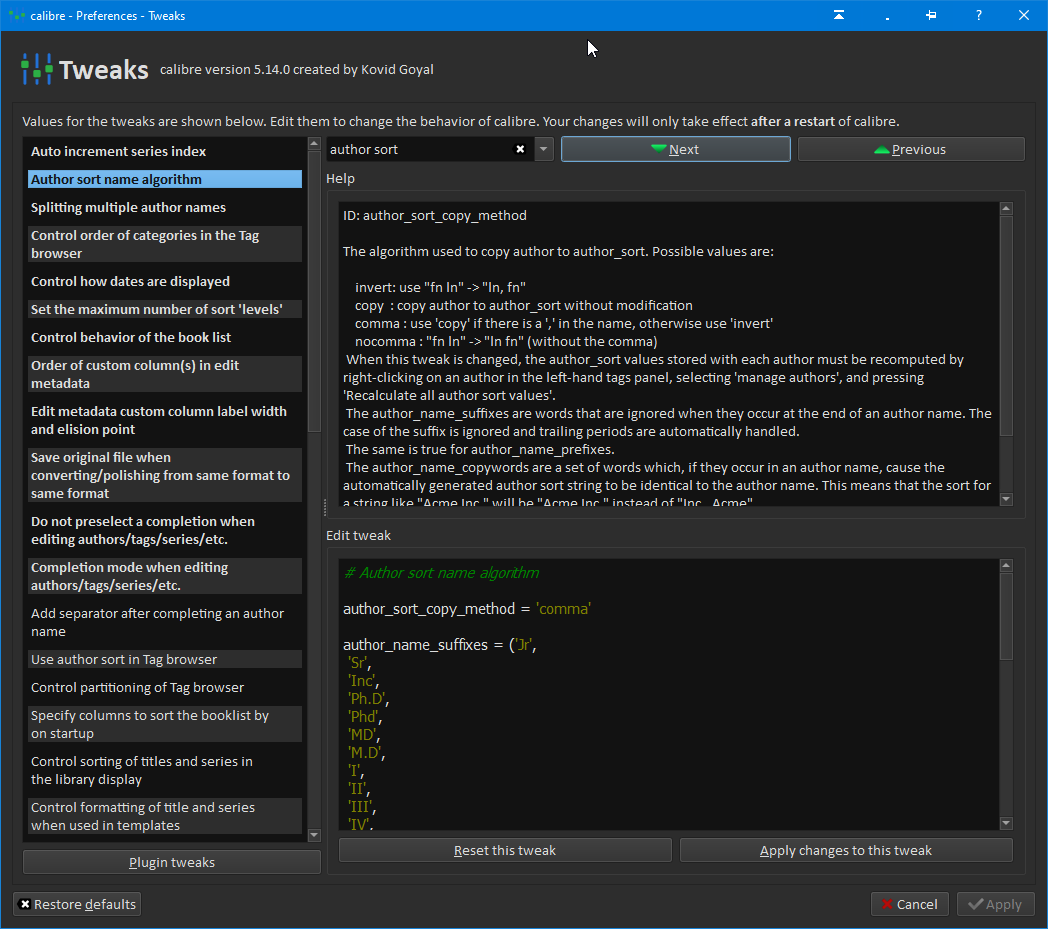Select Completion mode when editing authors tweak
The height and width of the screenshot is (929, 1048).
(x=164, y=576)
